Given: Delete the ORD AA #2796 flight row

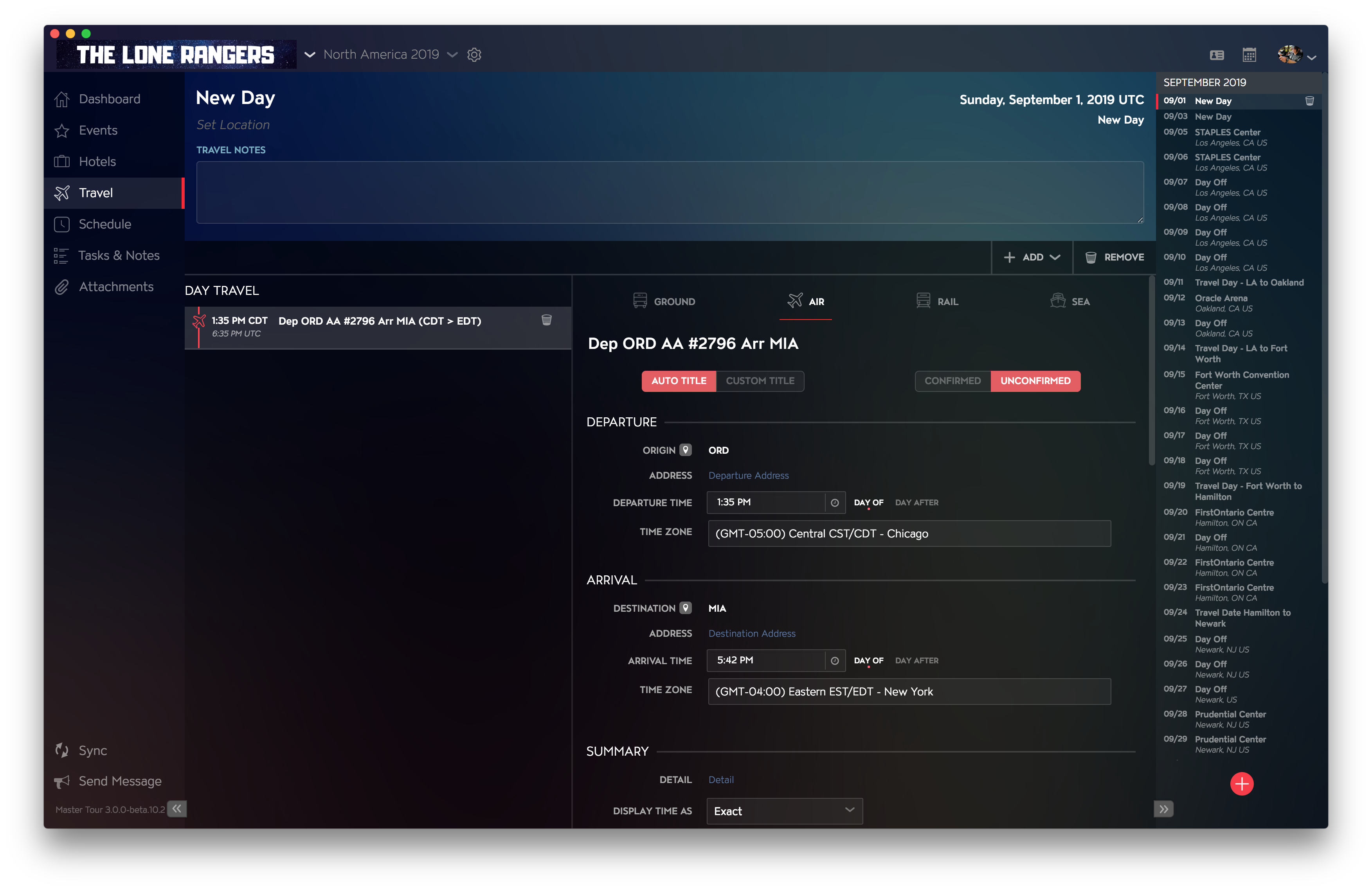Looking at the screenshot, I should 547,320.
